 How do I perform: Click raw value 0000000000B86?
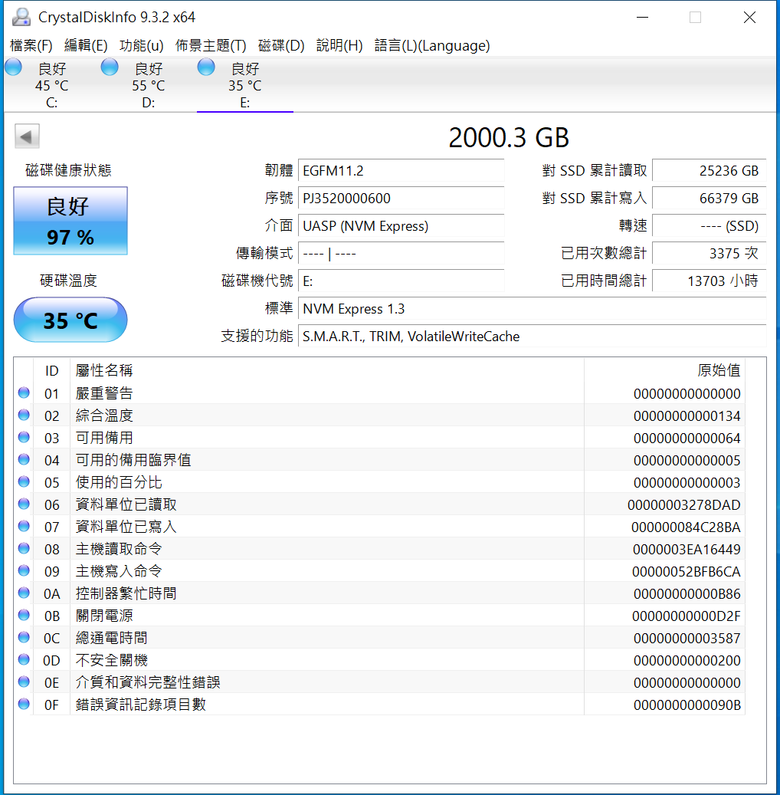point(687,594)
